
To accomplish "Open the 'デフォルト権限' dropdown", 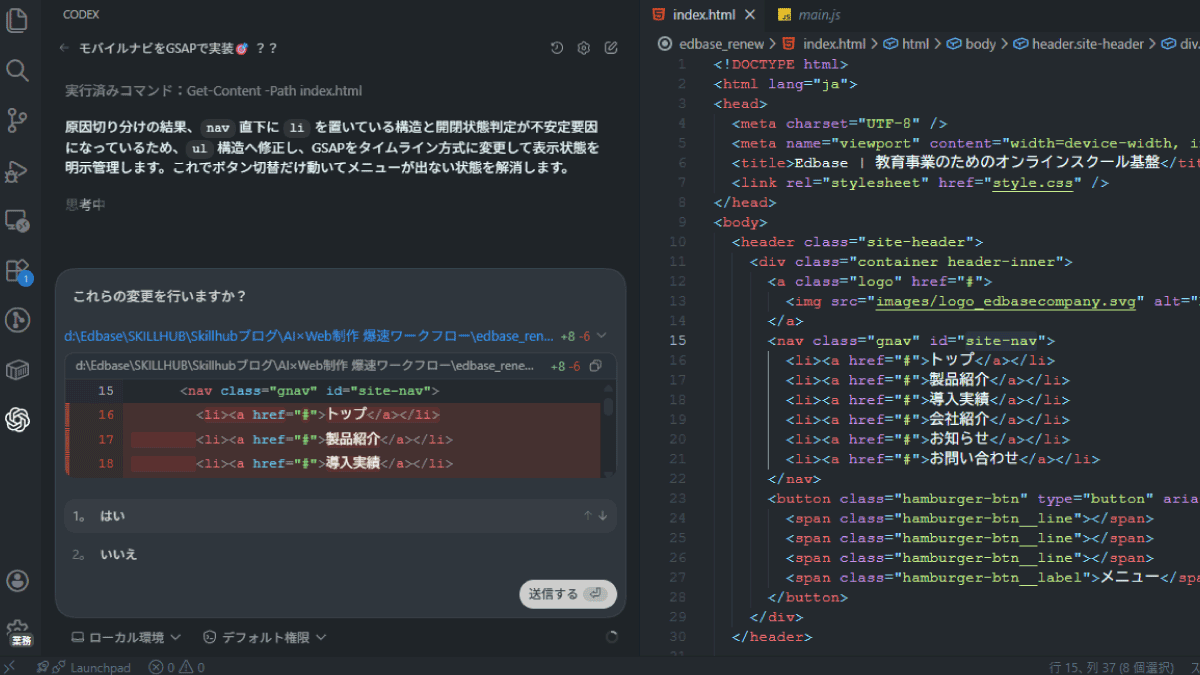I will tap(265, 637).
